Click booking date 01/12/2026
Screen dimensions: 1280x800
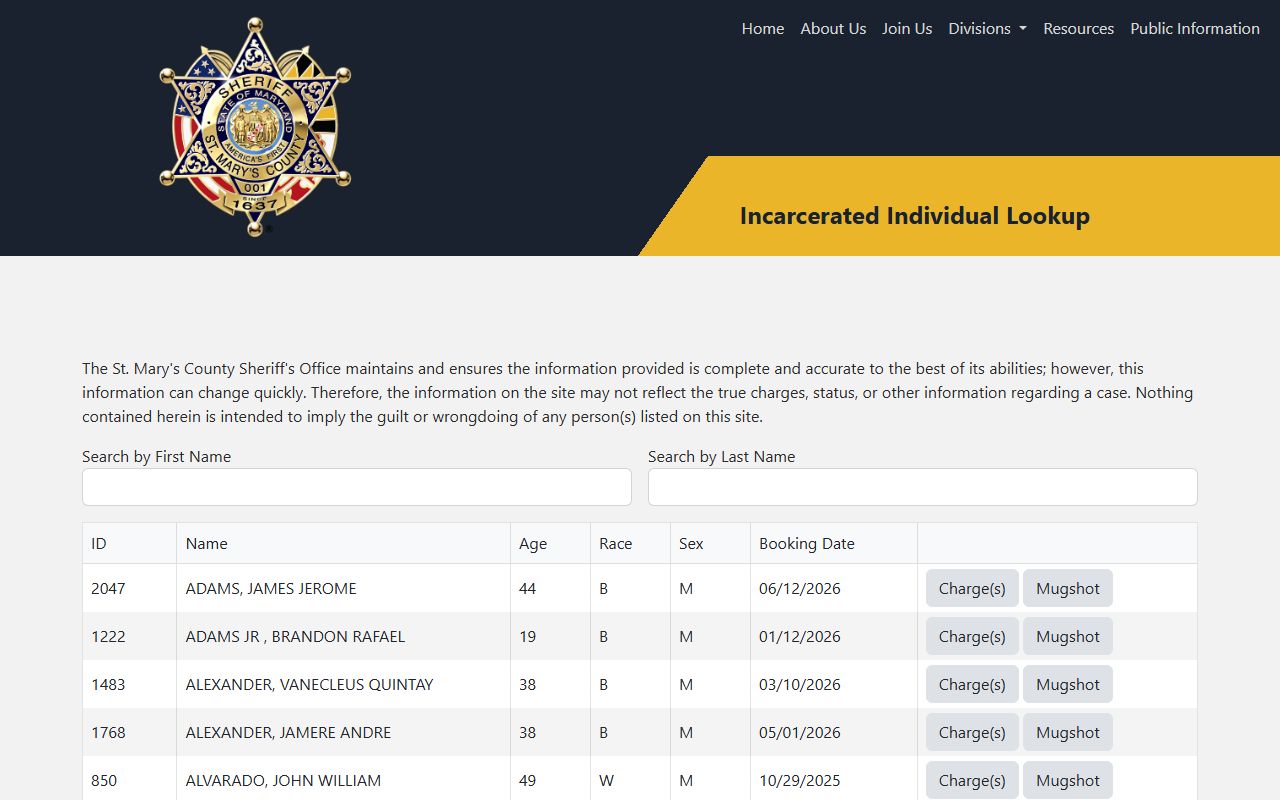[x=800, y=636]
